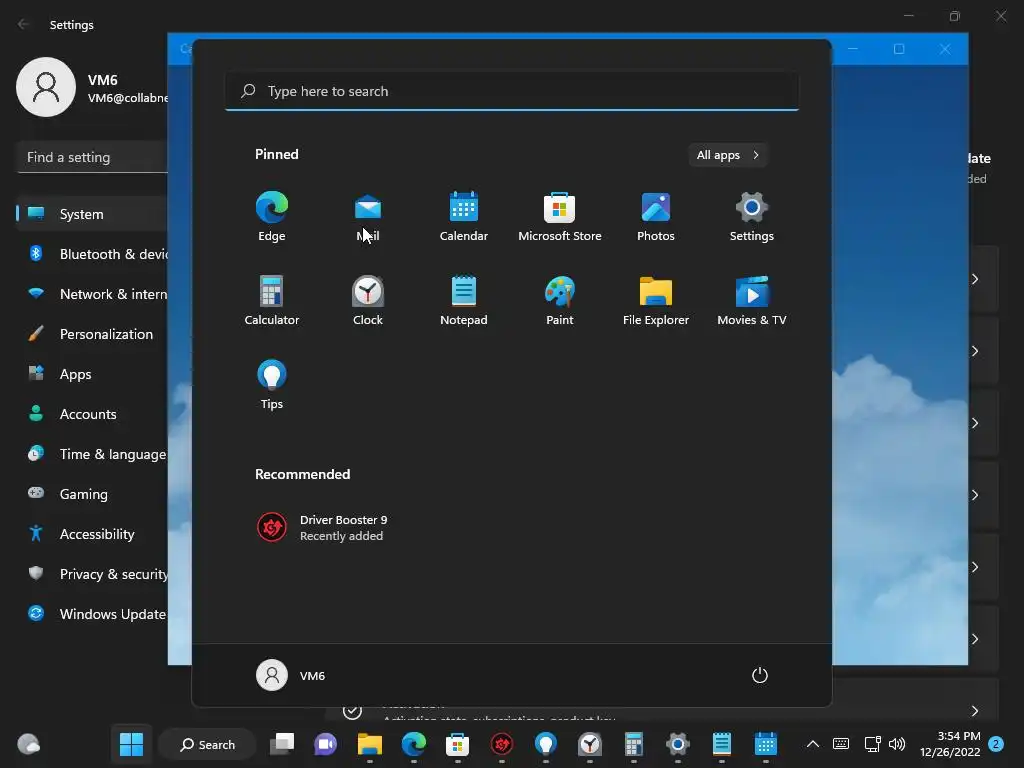Go back in Settings window
Viewport: 1024px width, 768px height.
click(x=24, y=24)
